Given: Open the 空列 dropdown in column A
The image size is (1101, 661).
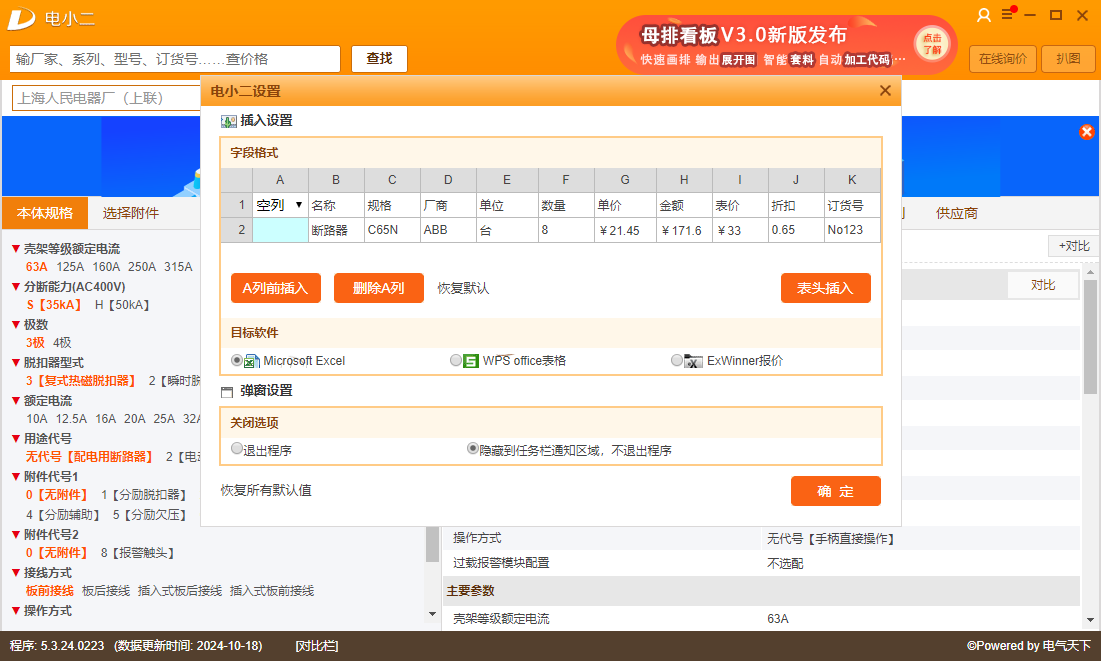Looking at the screenshot, I should click(297, 206).
